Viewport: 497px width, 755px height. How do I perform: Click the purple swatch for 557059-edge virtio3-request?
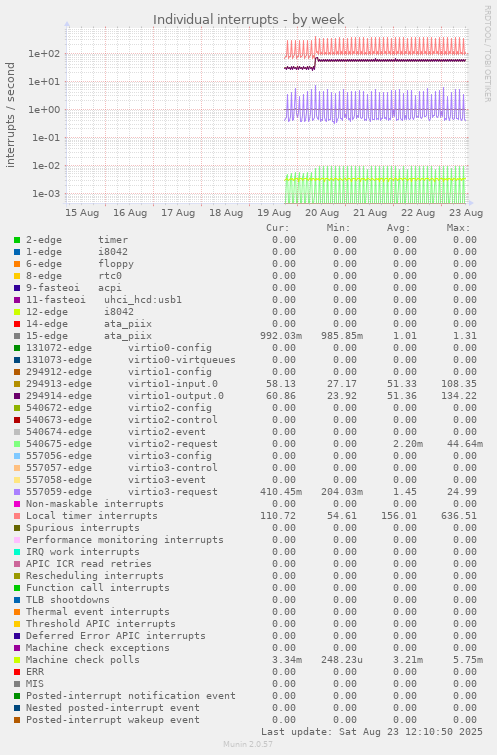tap(17, 492)
